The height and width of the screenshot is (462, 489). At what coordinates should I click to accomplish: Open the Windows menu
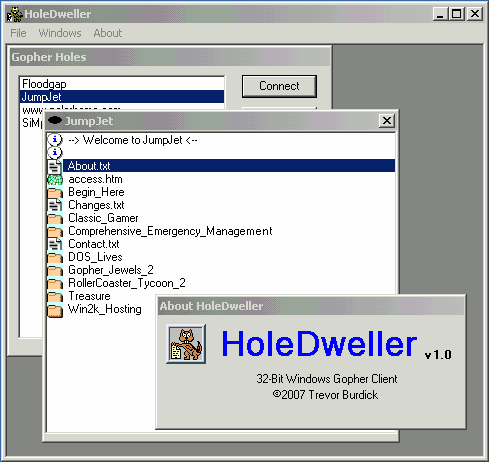pos(60,33)
